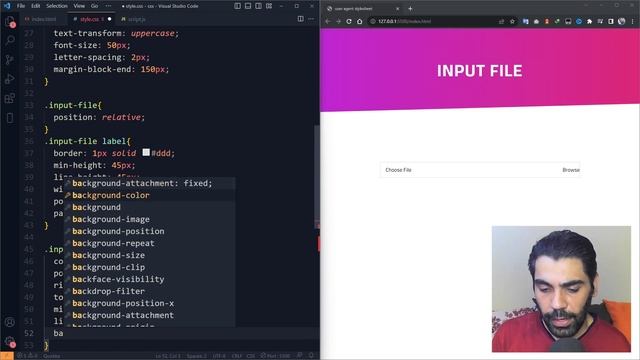Open Search view in VS Code activity bar
Screen dimensions: 640x360
pos(10,40)
